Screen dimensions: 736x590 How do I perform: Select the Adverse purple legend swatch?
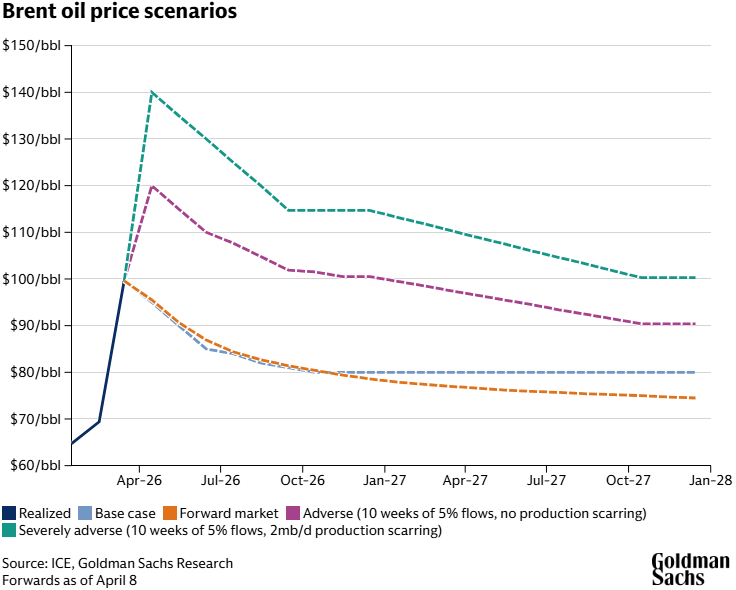pos(293,513)
